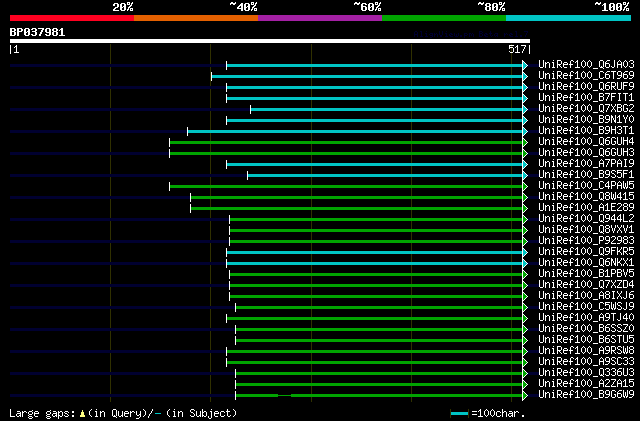The image size is (640, 421).
Task: Click the UniRef100_Q6GUH4 text
Action: pyautogui.click(x=586, y=142)
